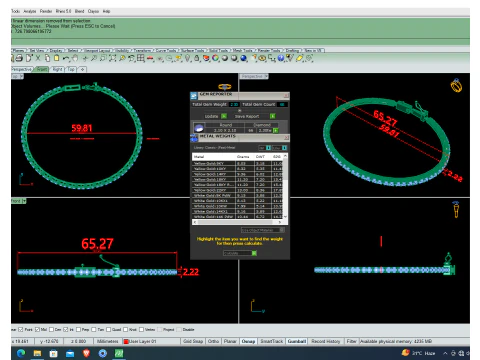Click Update button in Gem Reporter
Image resolution: width=480 pixels, height=360 pixels.
[x=215, y=116]
